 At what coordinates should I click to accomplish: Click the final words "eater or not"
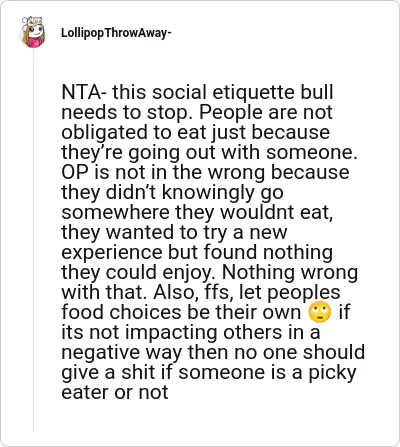tap(115, 392)
